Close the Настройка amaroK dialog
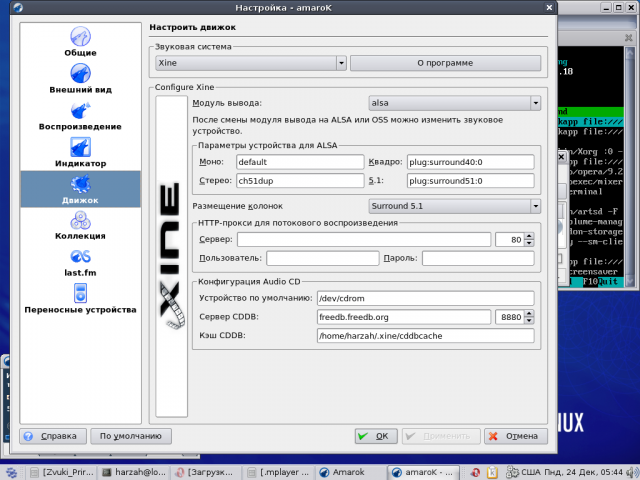Screen dimensions: 640x480 pos(549,7)
